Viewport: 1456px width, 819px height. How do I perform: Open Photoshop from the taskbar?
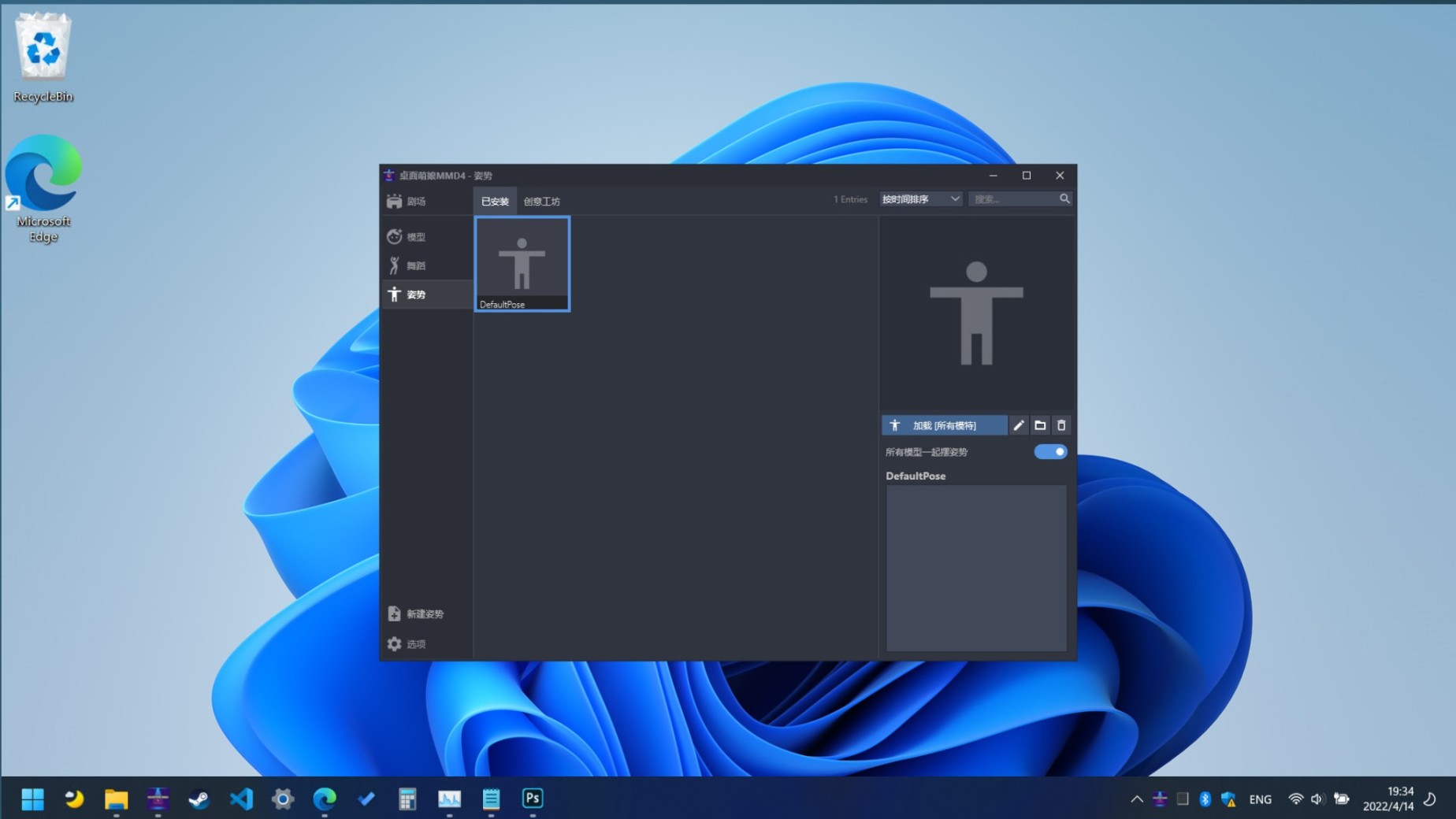coord(533,799)
